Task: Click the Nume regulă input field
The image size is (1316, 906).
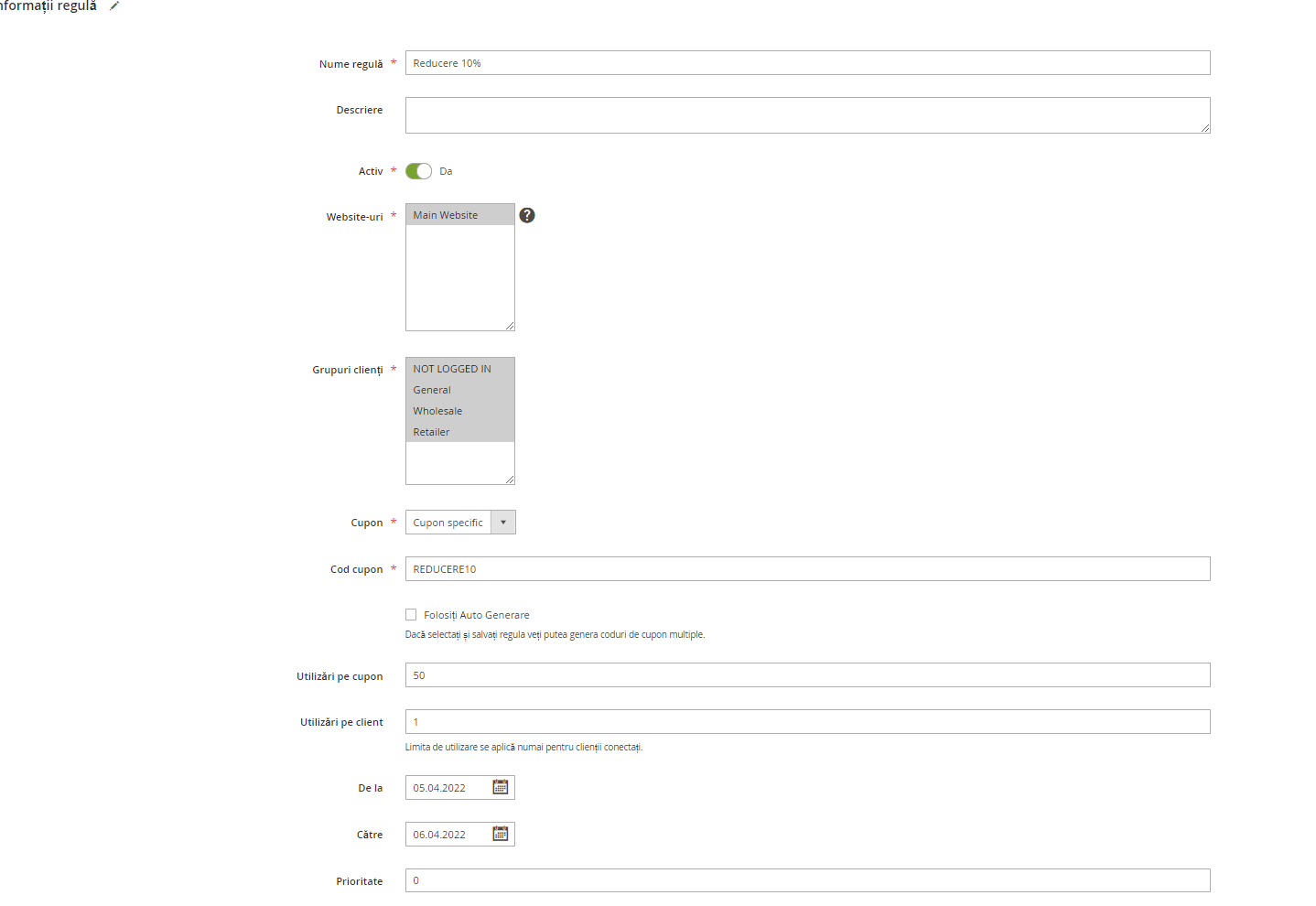Action: (807, 63)
